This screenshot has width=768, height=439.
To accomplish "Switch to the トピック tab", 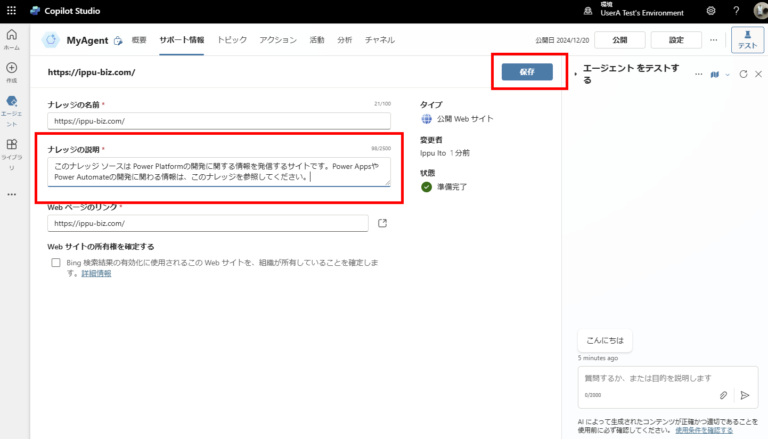I will (232, 40).
